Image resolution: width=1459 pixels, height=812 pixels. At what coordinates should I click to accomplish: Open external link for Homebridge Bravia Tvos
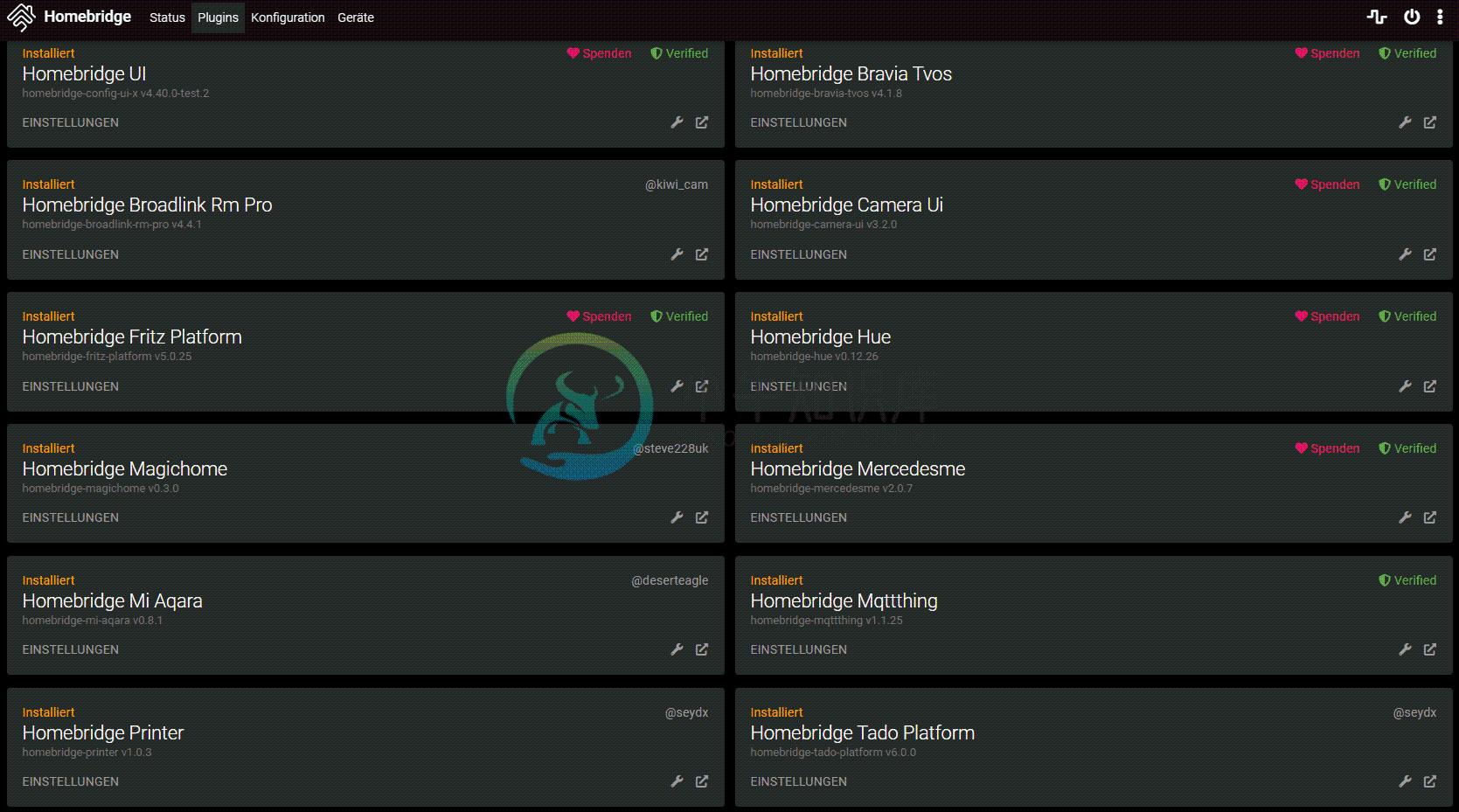tap(1430, 122)
